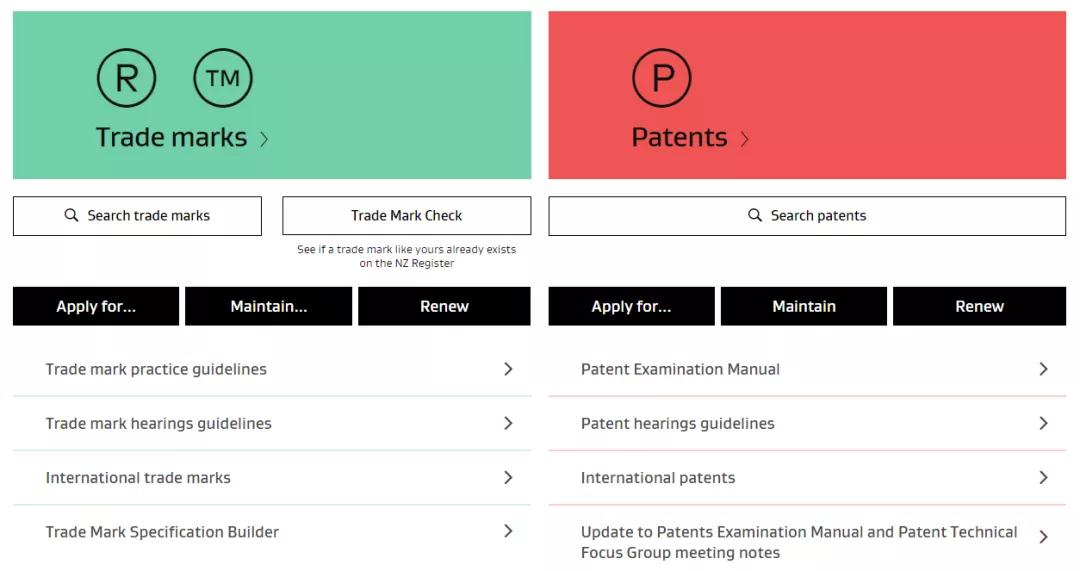Click magnifier icon in Search trade marks
Viewport: 1080px width, 571px height.
click(x=72, y=216)
